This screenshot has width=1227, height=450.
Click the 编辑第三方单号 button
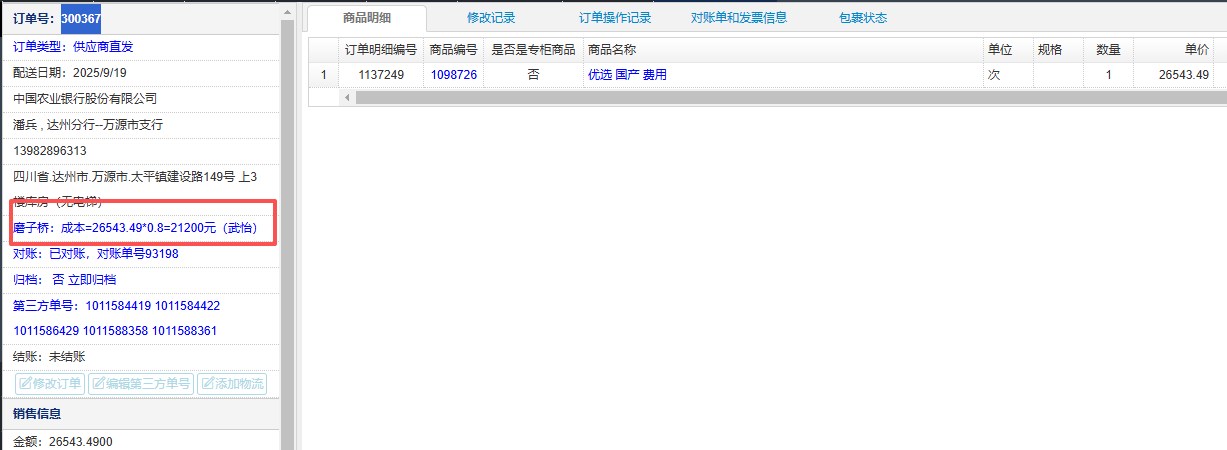click(140, 384)
